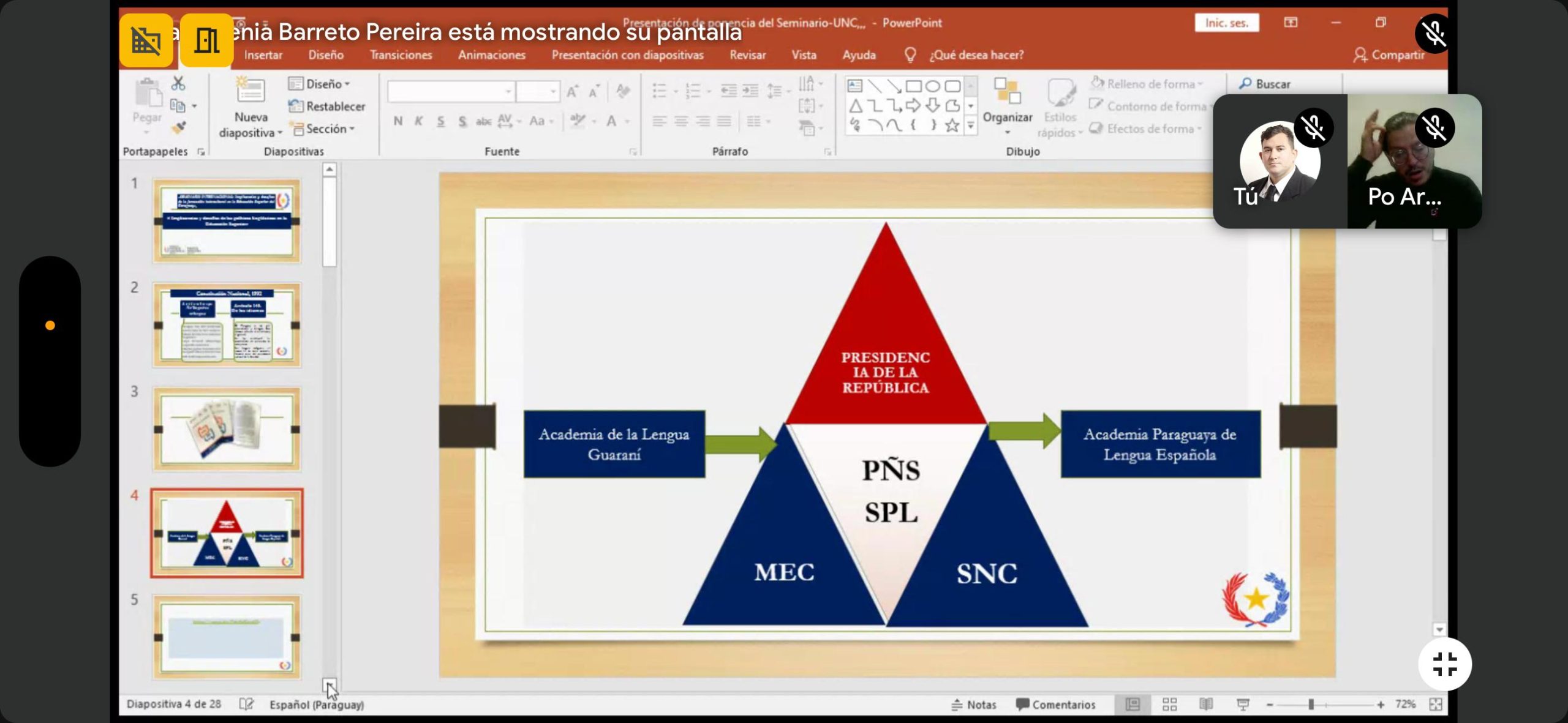Click fit slide to window icon
Screen dimensions: 1568x723
[x=1436, y=705]
